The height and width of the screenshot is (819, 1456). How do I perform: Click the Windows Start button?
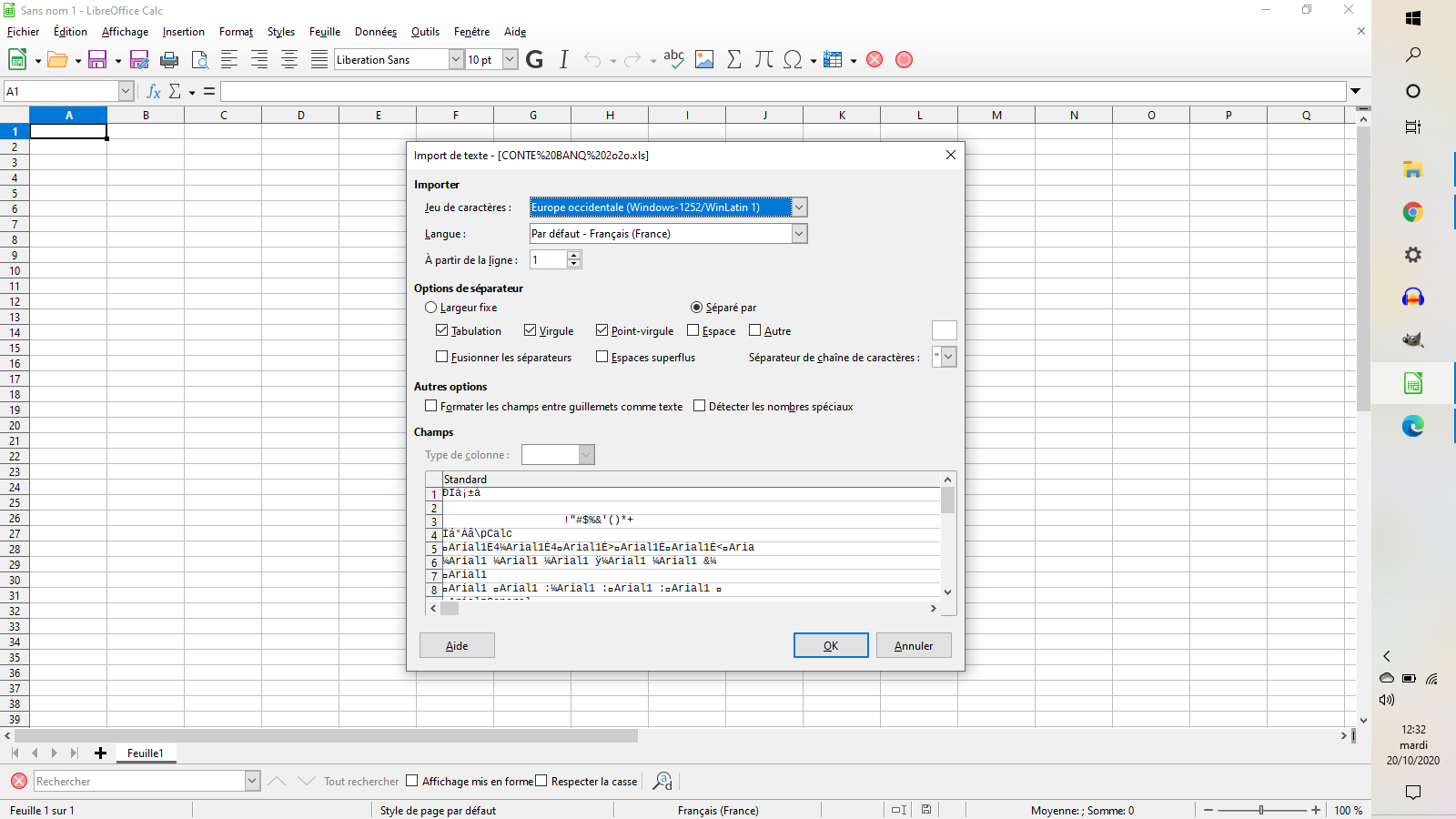[1413, 18]
